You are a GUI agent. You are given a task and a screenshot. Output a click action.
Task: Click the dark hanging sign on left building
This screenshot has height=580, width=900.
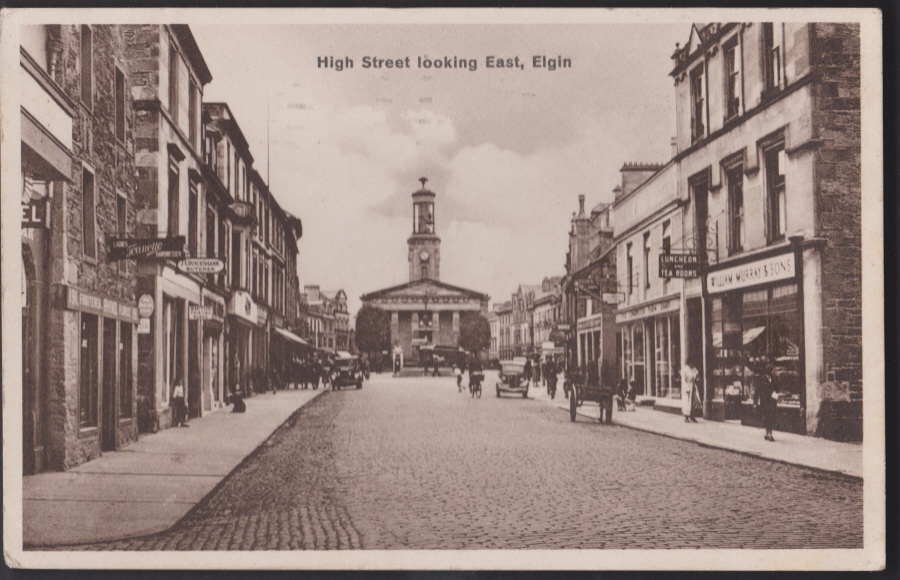pyautogui.click(x=146, y=247)
